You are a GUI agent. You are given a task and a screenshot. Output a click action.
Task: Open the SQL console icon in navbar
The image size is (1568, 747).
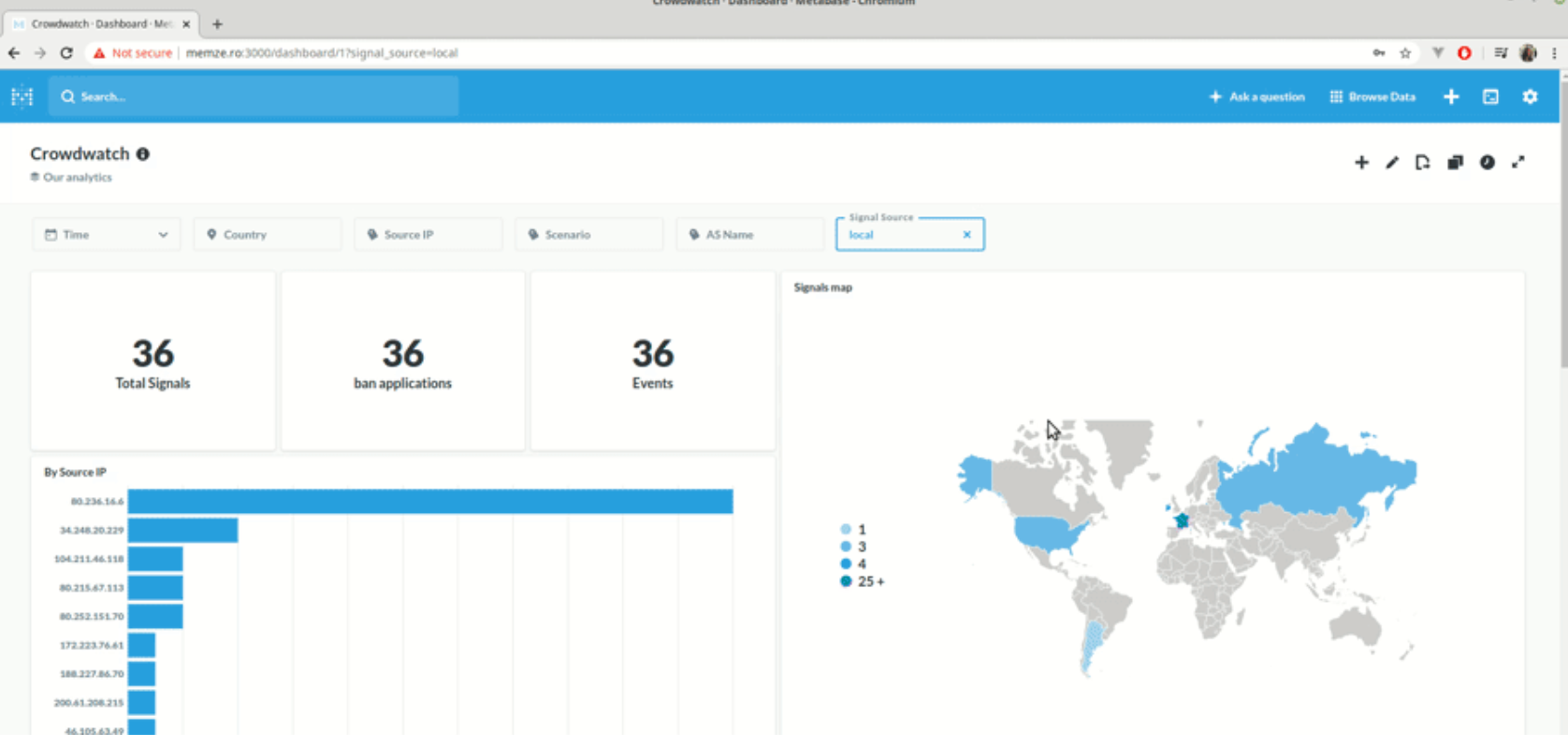pos(1490,96)
